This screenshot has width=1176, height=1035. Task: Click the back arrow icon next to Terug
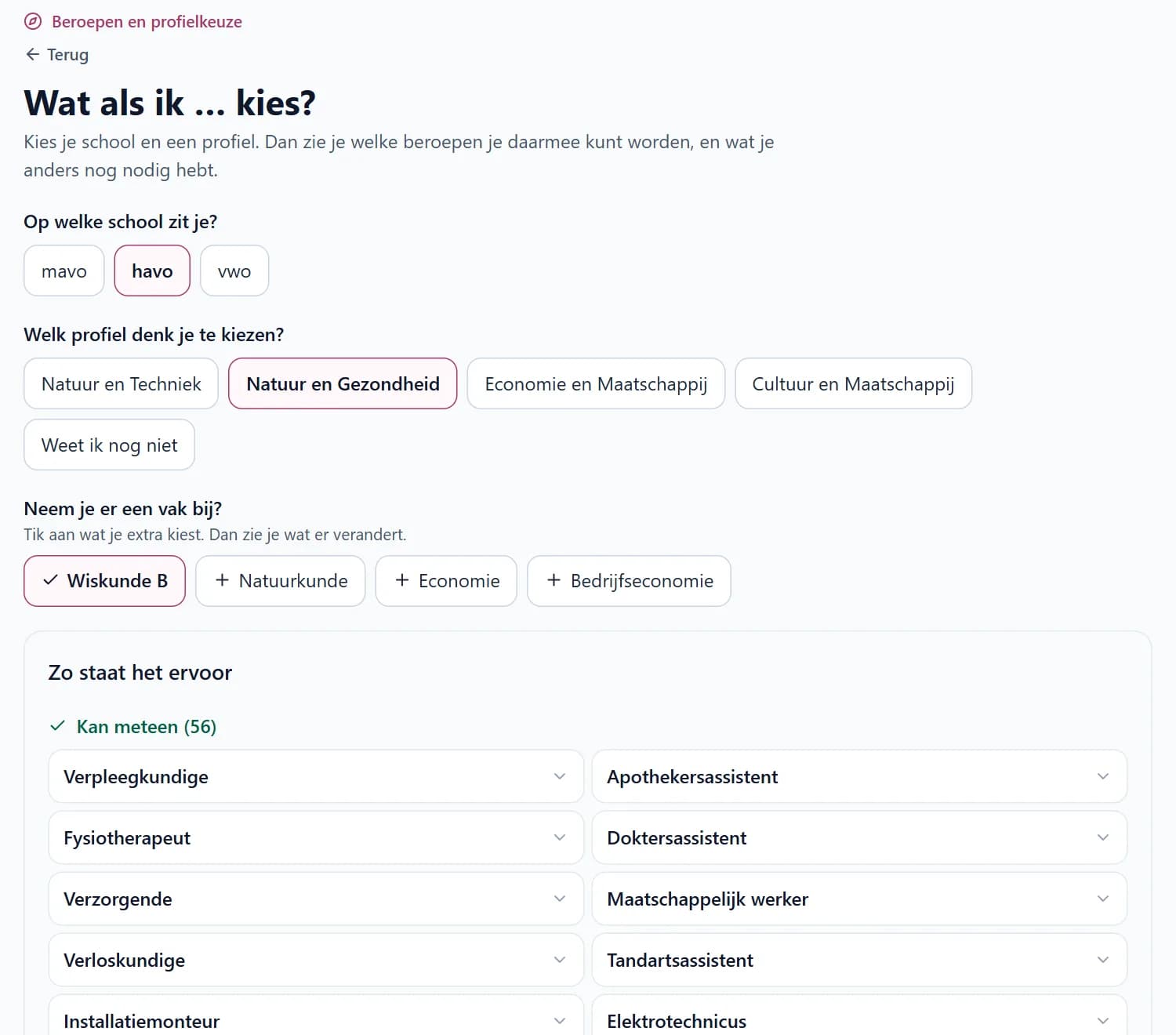coord(32,54)
